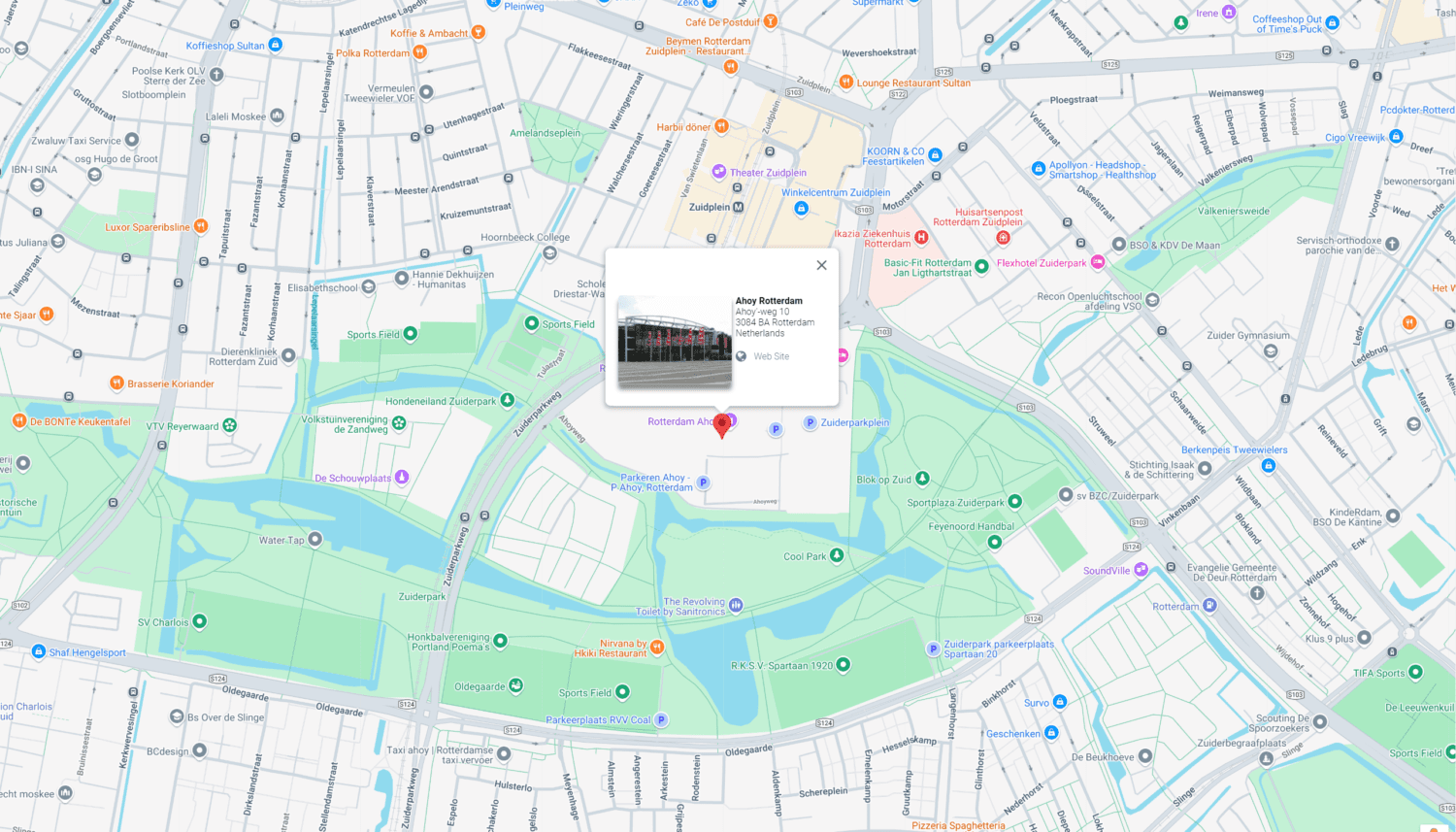Image resolution: width=1456 pixels, height=832 pixels.
Task: Click Hannie Dekhuijzen Humanitas icon
Action: (x=402, y=279)
